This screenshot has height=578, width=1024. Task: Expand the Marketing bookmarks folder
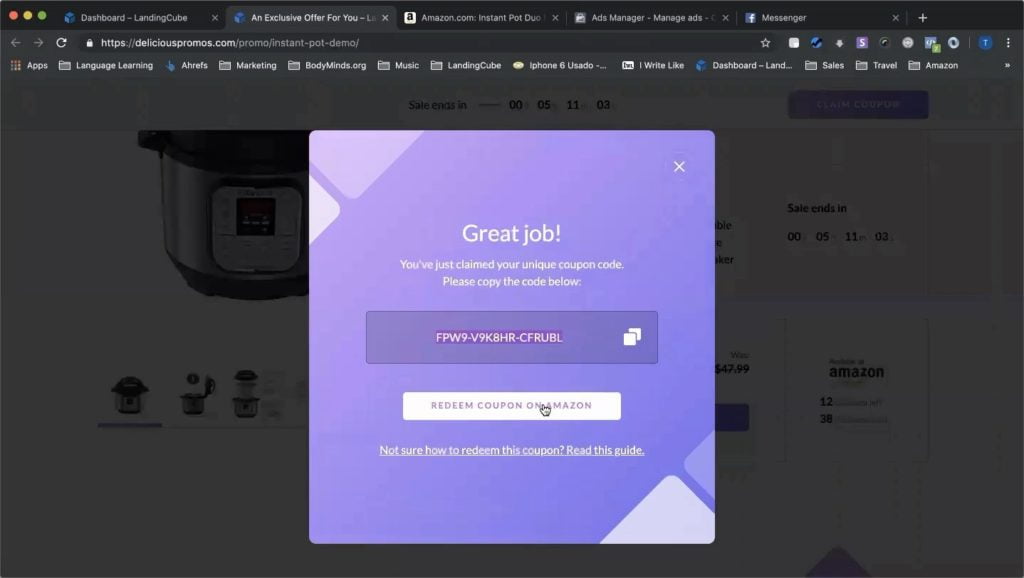tap(248, 65)
